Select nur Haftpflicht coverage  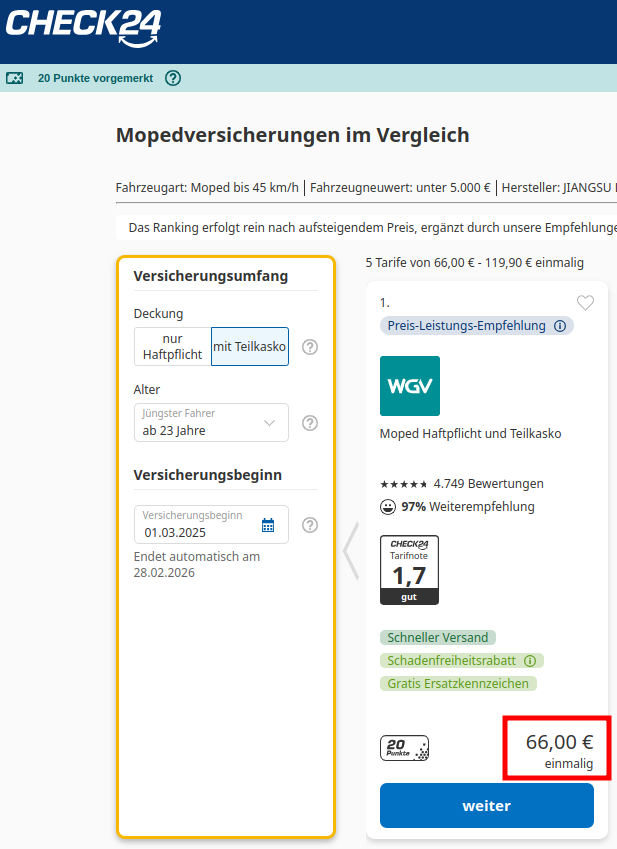click(172, 347)
